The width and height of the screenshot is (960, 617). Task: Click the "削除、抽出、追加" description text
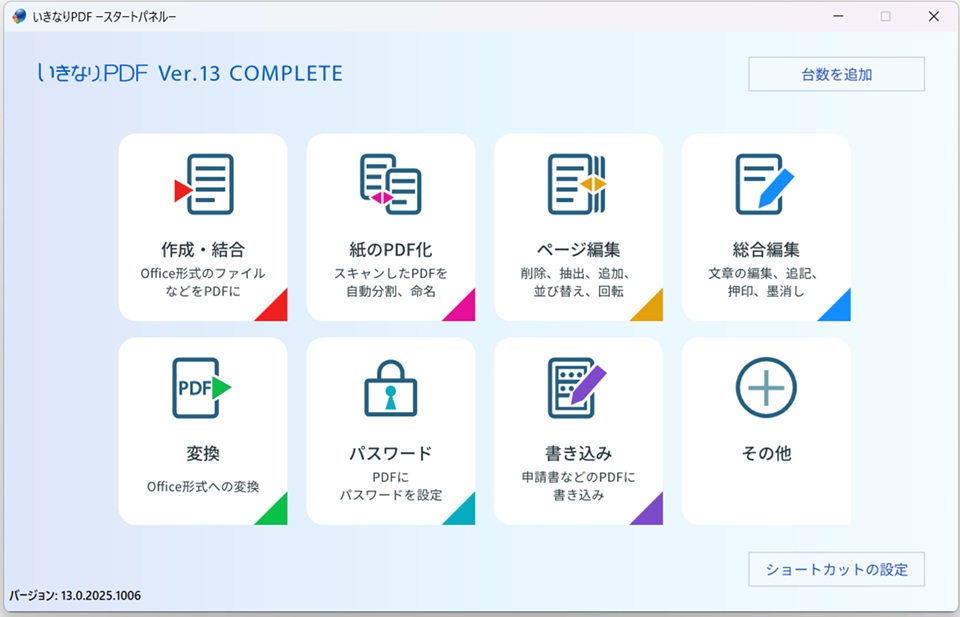tap(577, 273)
